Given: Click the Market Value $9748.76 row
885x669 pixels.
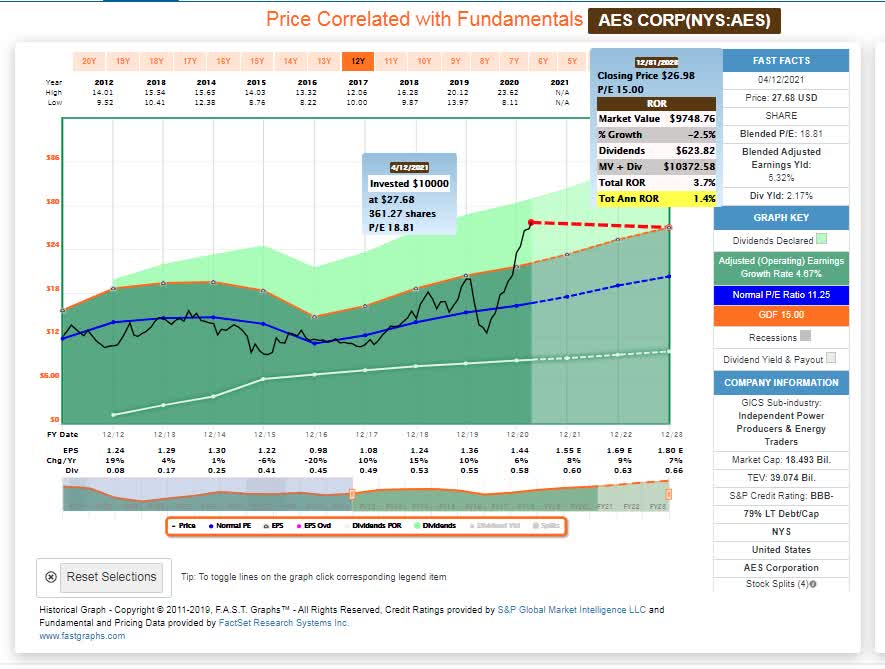Looking at the screenshot, I should click(x=656, y=119).
